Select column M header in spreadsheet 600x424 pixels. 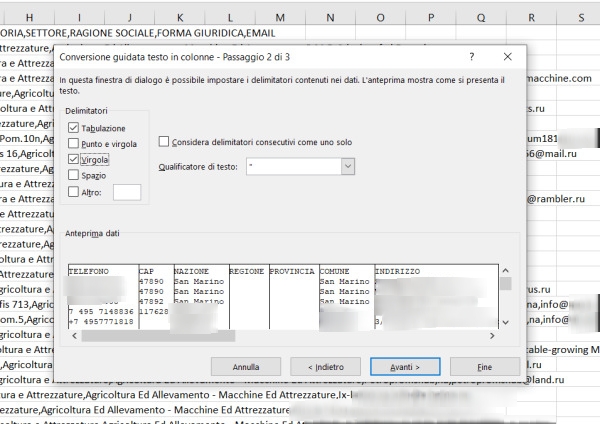pos(280,17)
